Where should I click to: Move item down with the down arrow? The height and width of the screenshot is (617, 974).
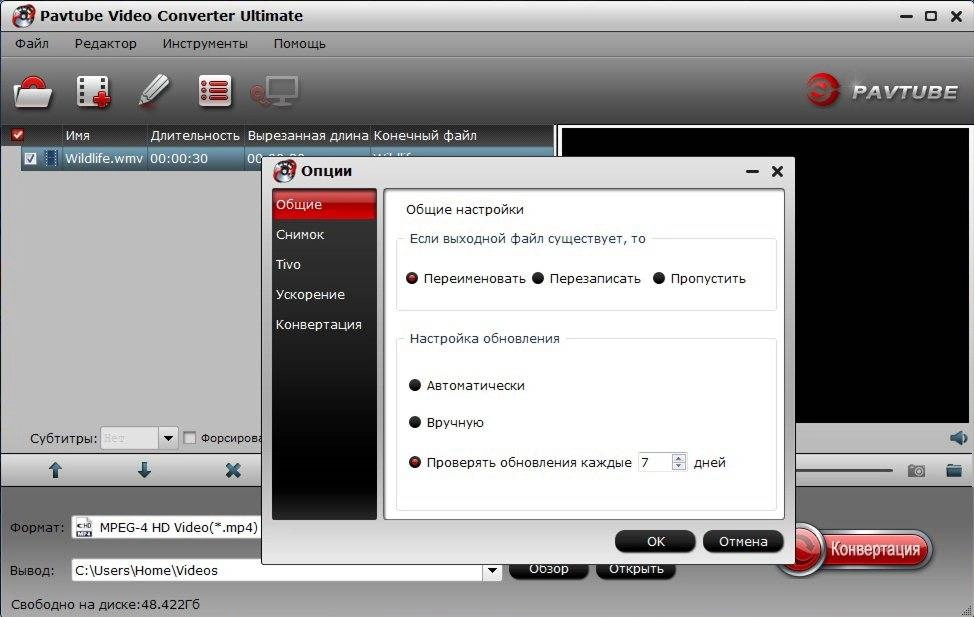click(x=144, y=470)
